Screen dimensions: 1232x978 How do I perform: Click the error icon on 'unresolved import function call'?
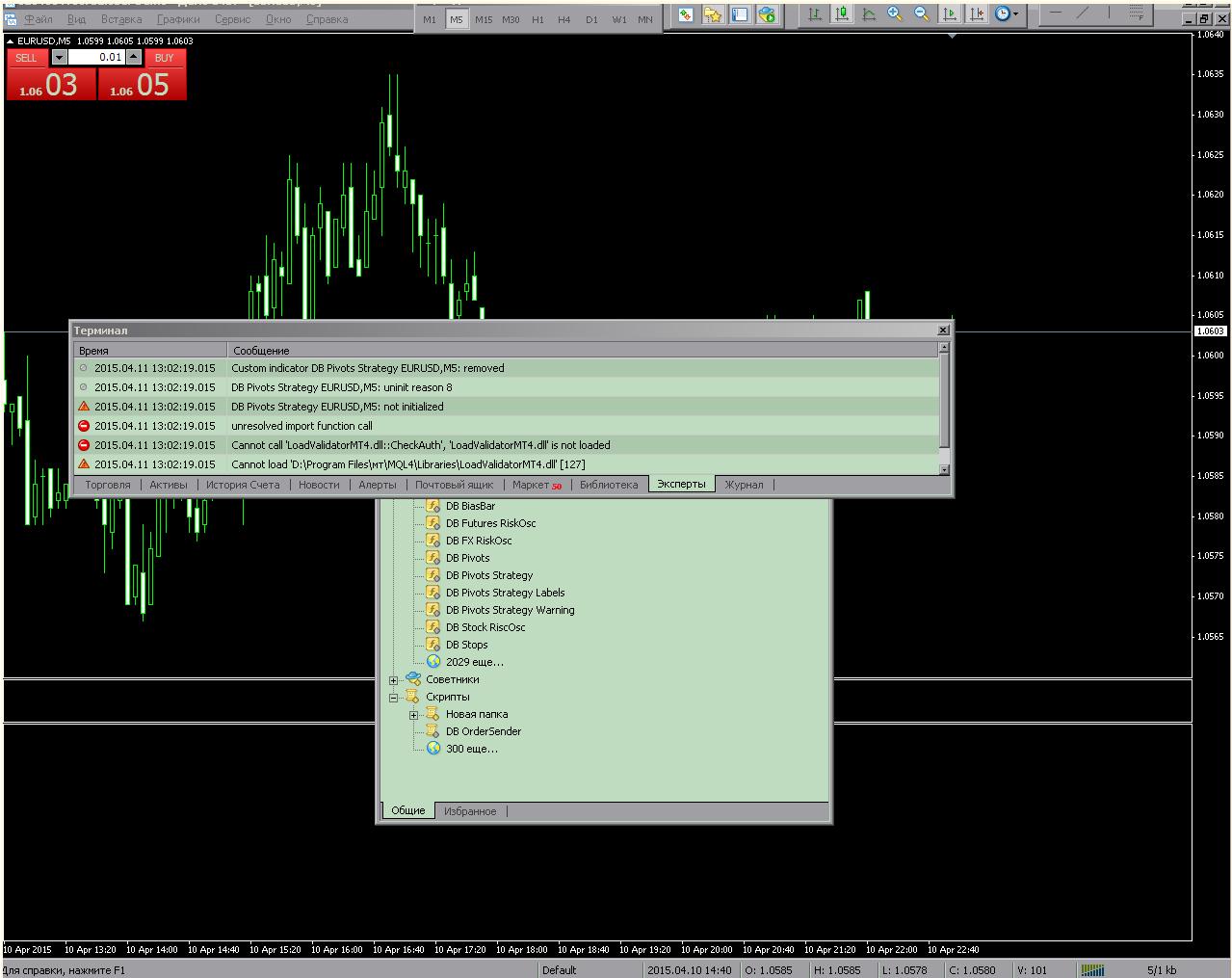click(84, 426)
